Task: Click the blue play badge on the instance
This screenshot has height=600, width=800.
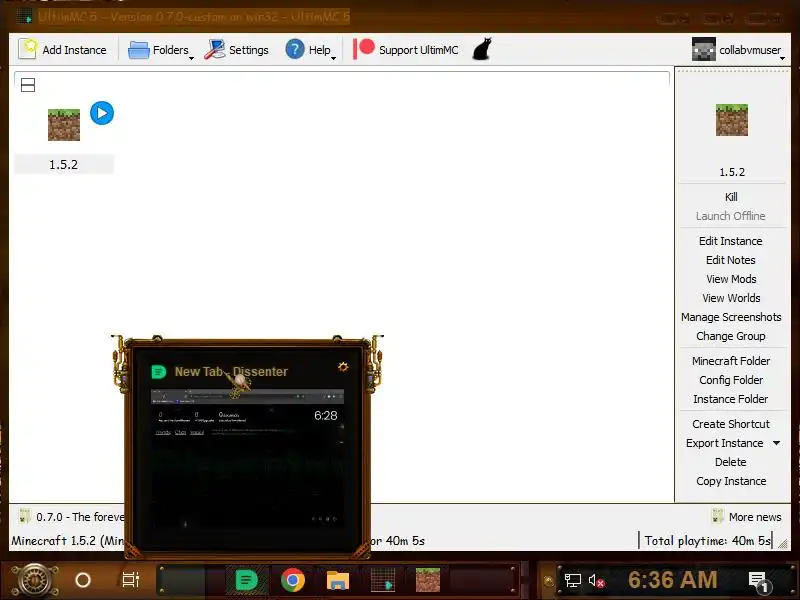Action: (102, 113)
